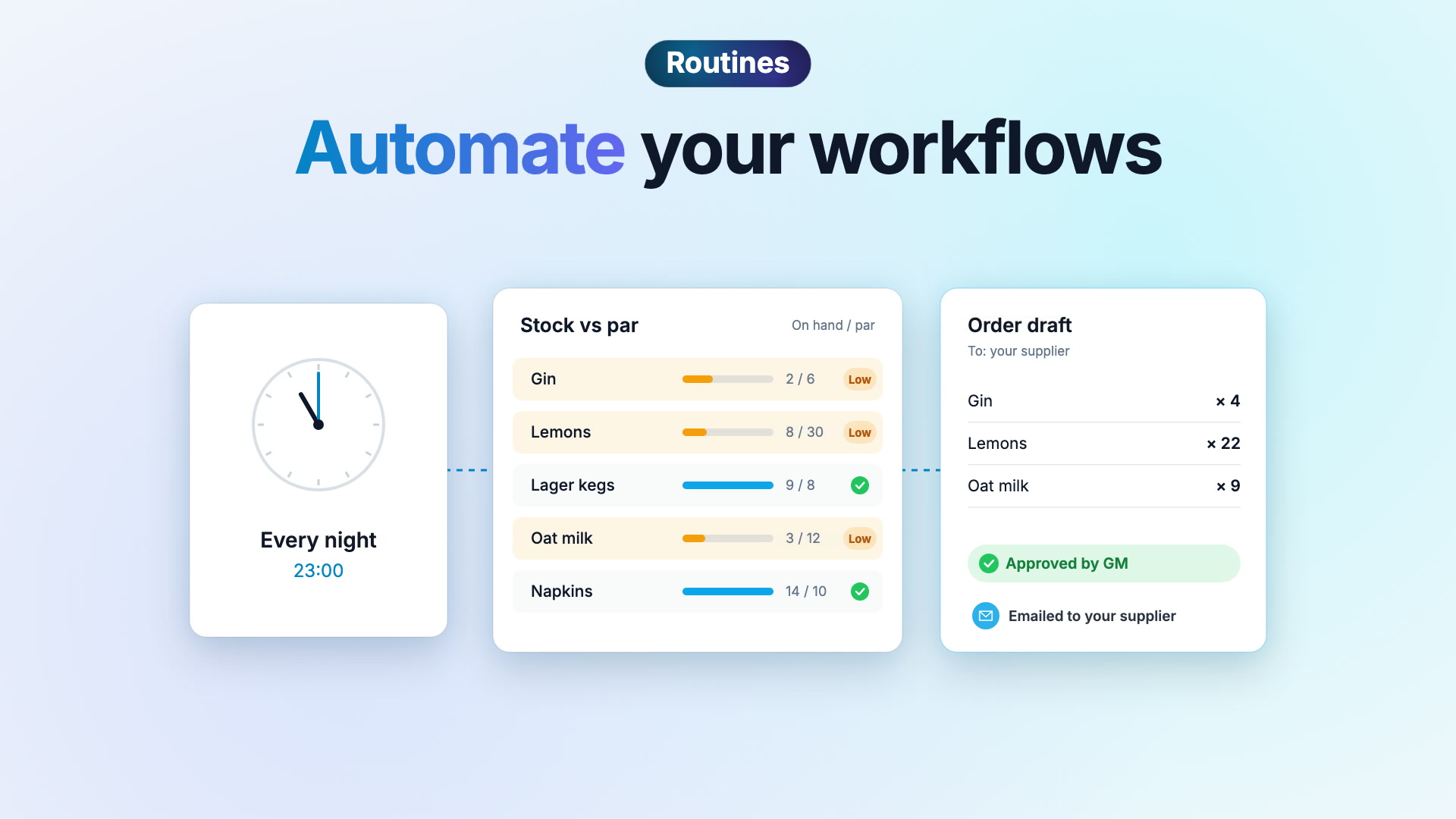This screenshot has height=819, width=1456.
Task: Select the Lemons label in Stock vs par
Action: (x=560, y=432)
